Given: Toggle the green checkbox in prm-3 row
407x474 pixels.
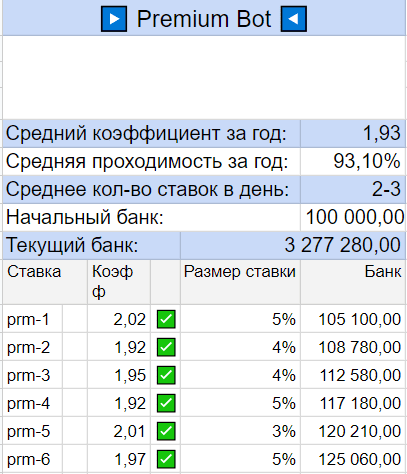Looking at the screenshot, I should (166, 375).
